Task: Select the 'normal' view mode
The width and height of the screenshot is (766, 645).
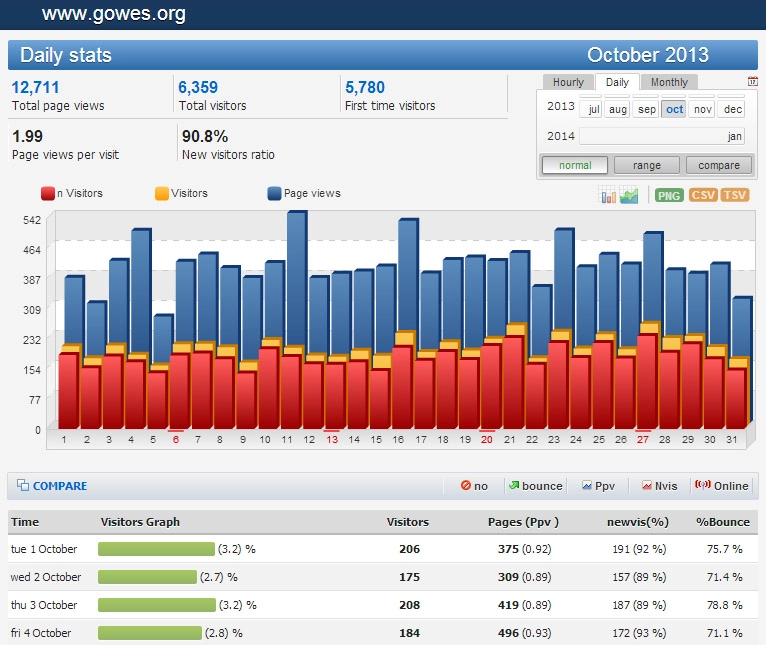Action: click(575, 165)
